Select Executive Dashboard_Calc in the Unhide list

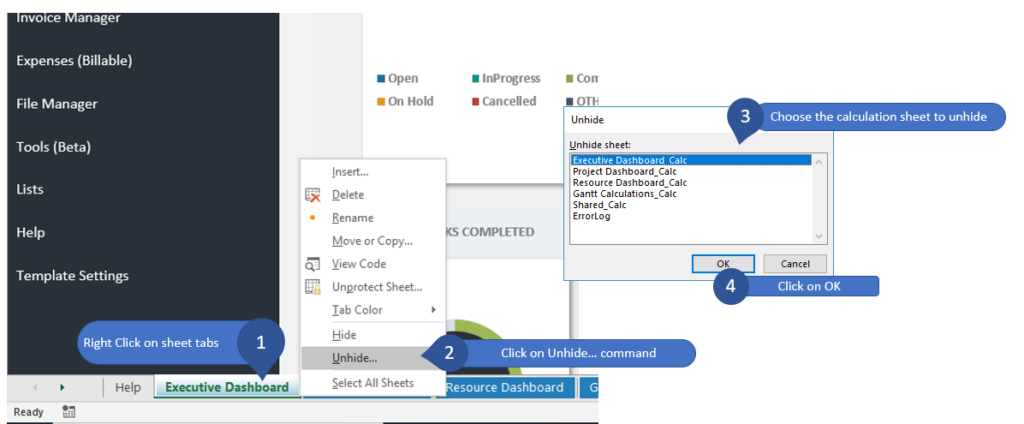click(691, 160)
